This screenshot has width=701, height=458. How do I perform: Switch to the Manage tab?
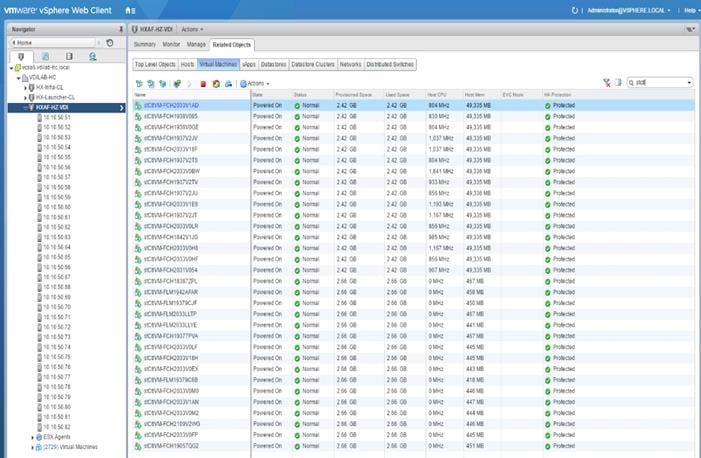click(x=196, y=44)
